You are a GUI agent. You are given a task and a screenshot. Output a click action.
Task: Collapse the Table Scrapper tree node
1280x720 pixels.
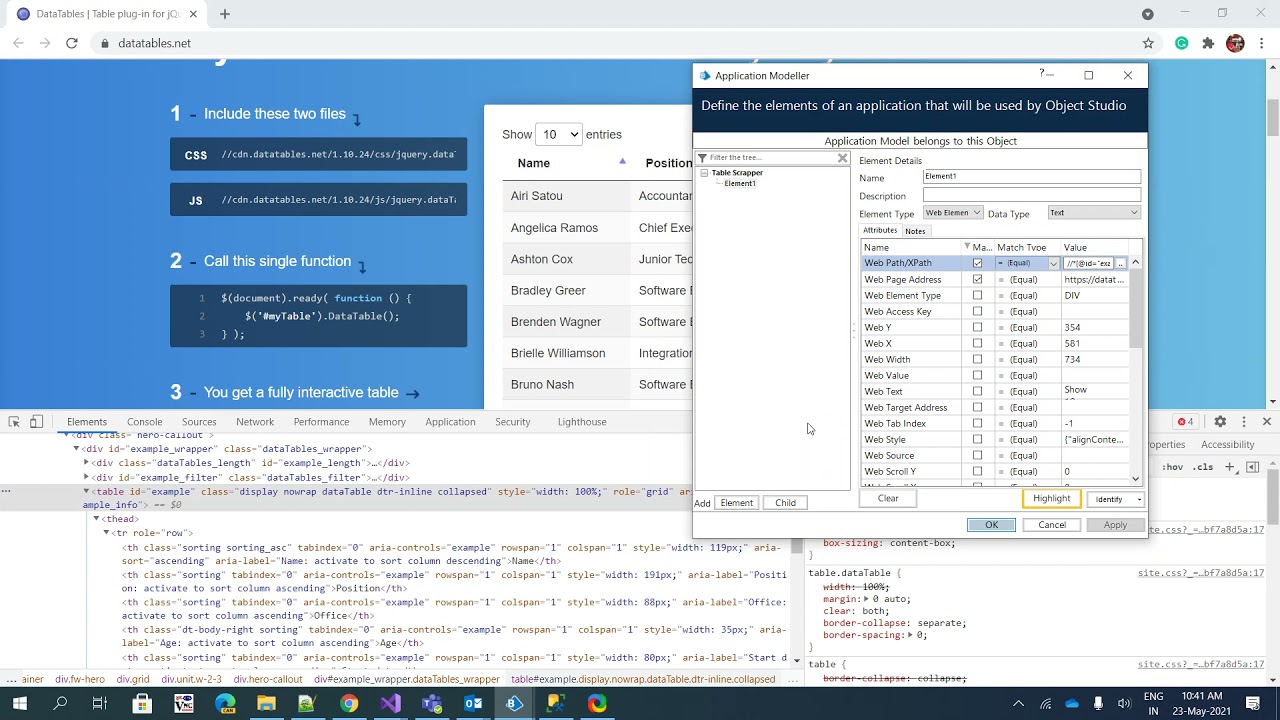(704, 173)
